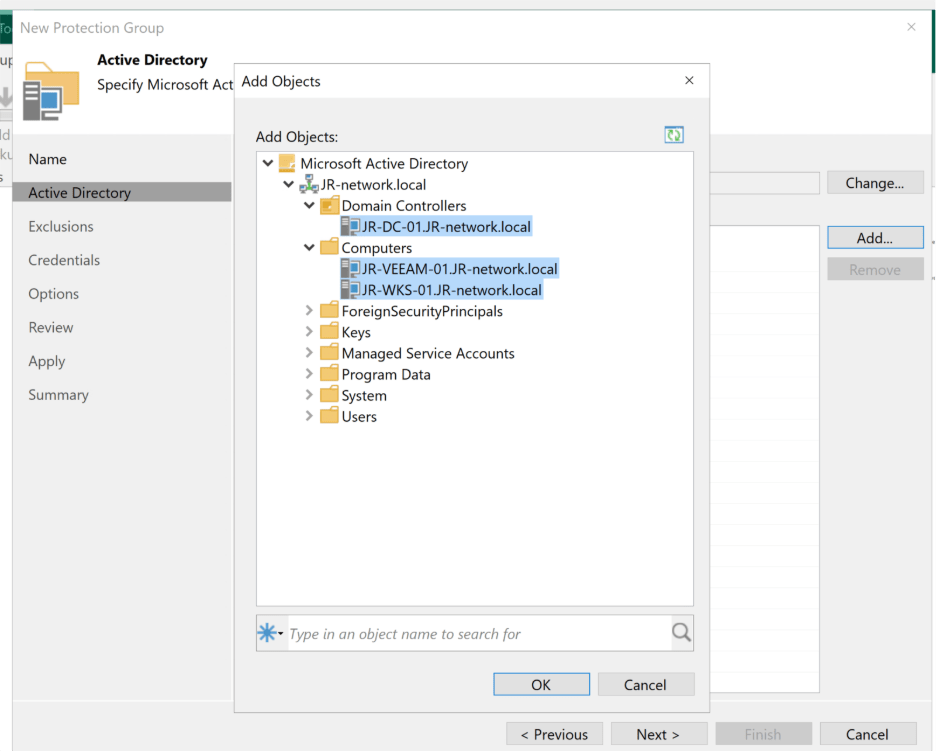Click the Microsoft Active Directory root icon
The height and width of the screenshot is (751, 936).
[287, 164]
